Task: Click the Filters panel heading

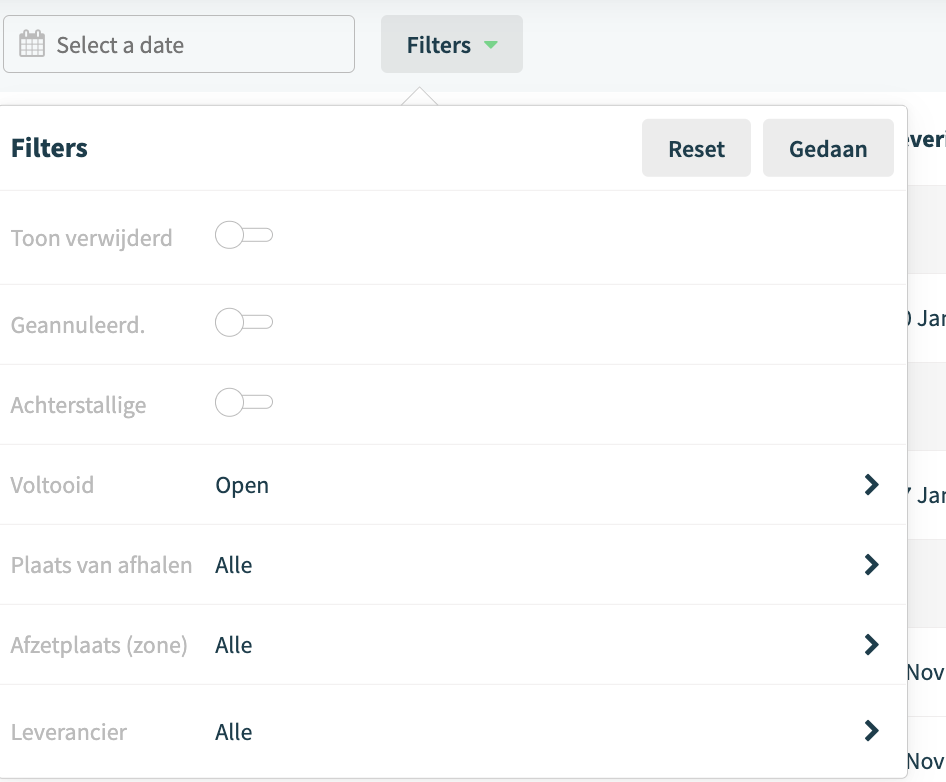Action: point(49,148)
